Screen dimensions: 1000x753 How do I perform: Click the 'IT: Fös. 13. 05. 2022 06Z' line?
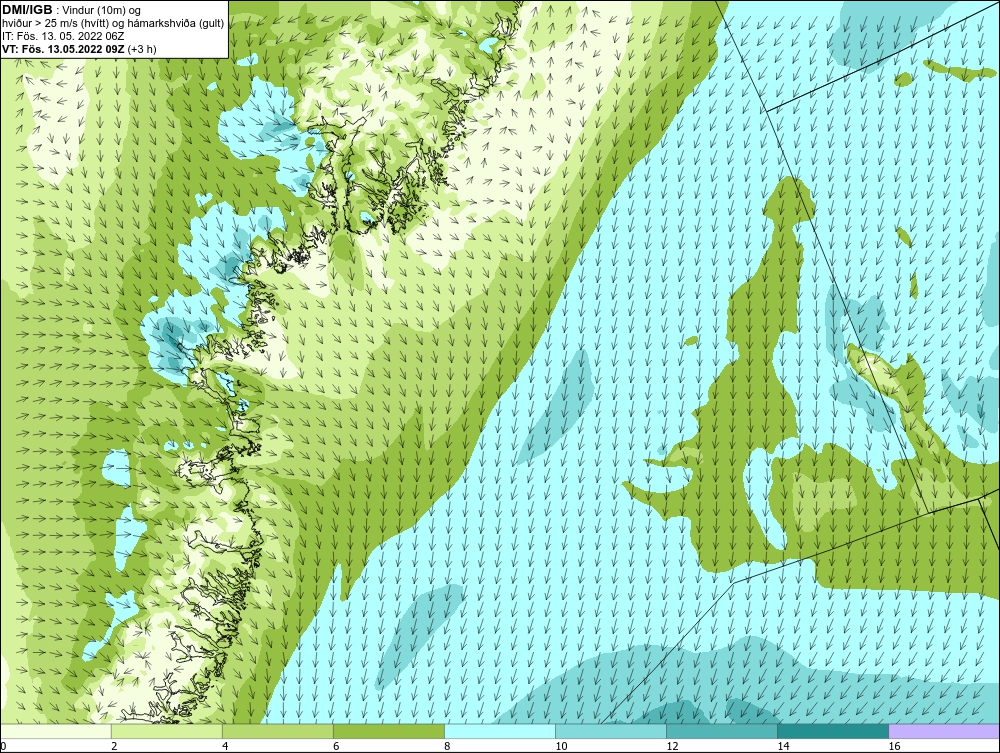(63, 36)
